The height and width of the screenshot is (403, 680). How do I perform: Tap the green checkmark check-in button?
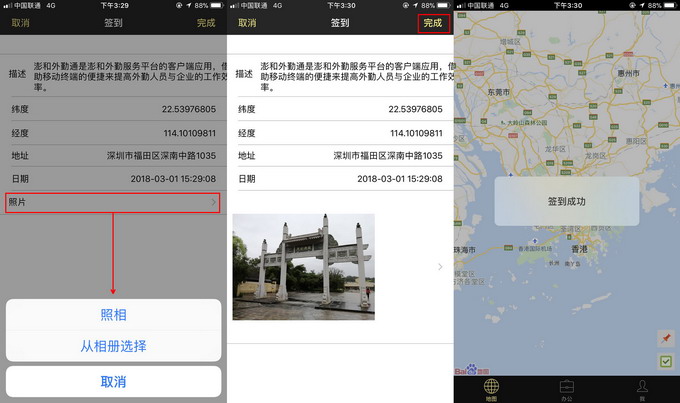pyautogui.click(x=665, y=361)
